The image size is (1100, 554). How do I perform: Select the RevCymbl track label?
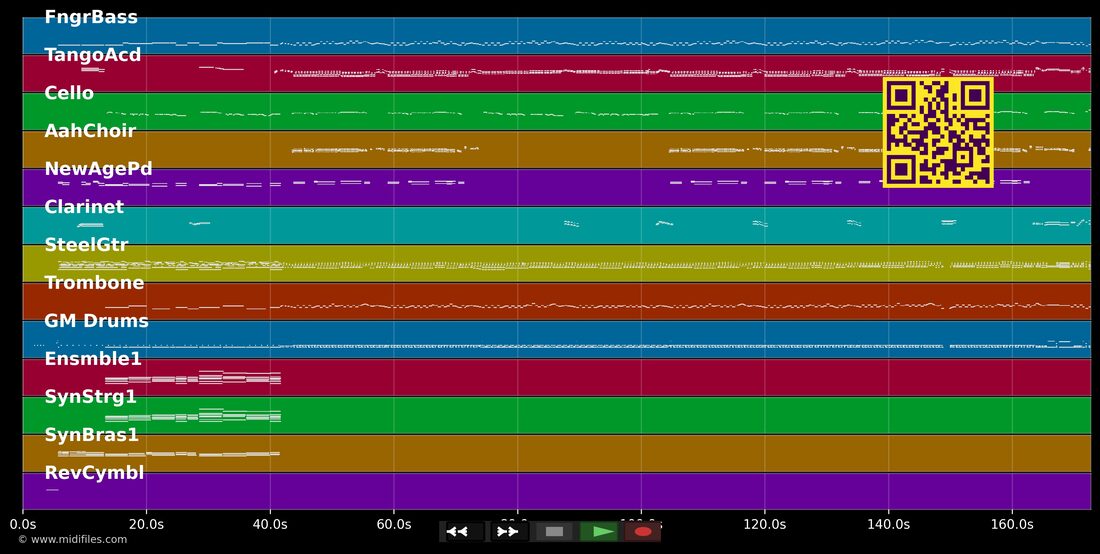pyautogui.click(x=94, y=473)
